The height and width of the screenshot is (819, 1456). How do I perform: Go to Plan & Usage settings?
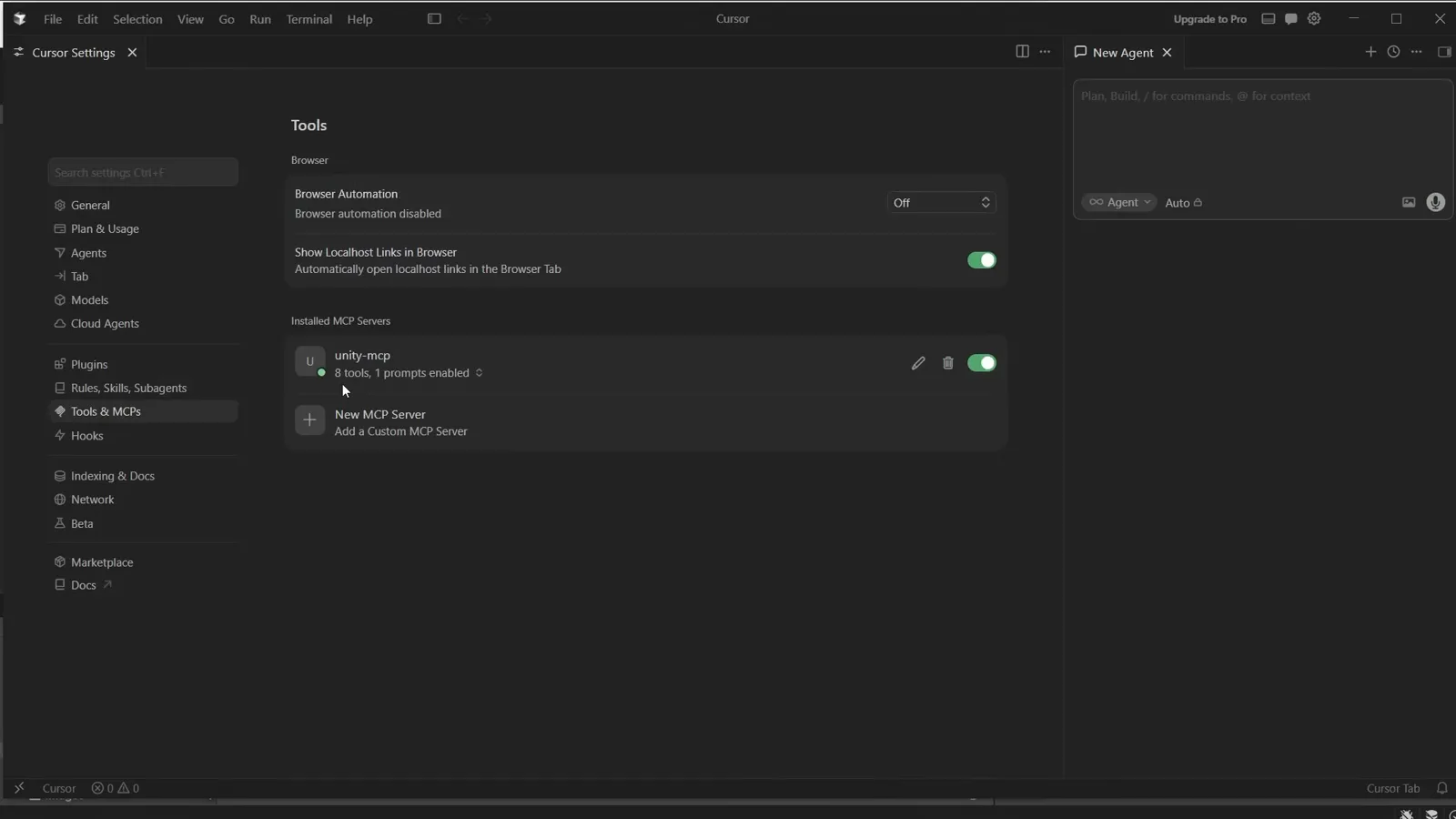143,228
